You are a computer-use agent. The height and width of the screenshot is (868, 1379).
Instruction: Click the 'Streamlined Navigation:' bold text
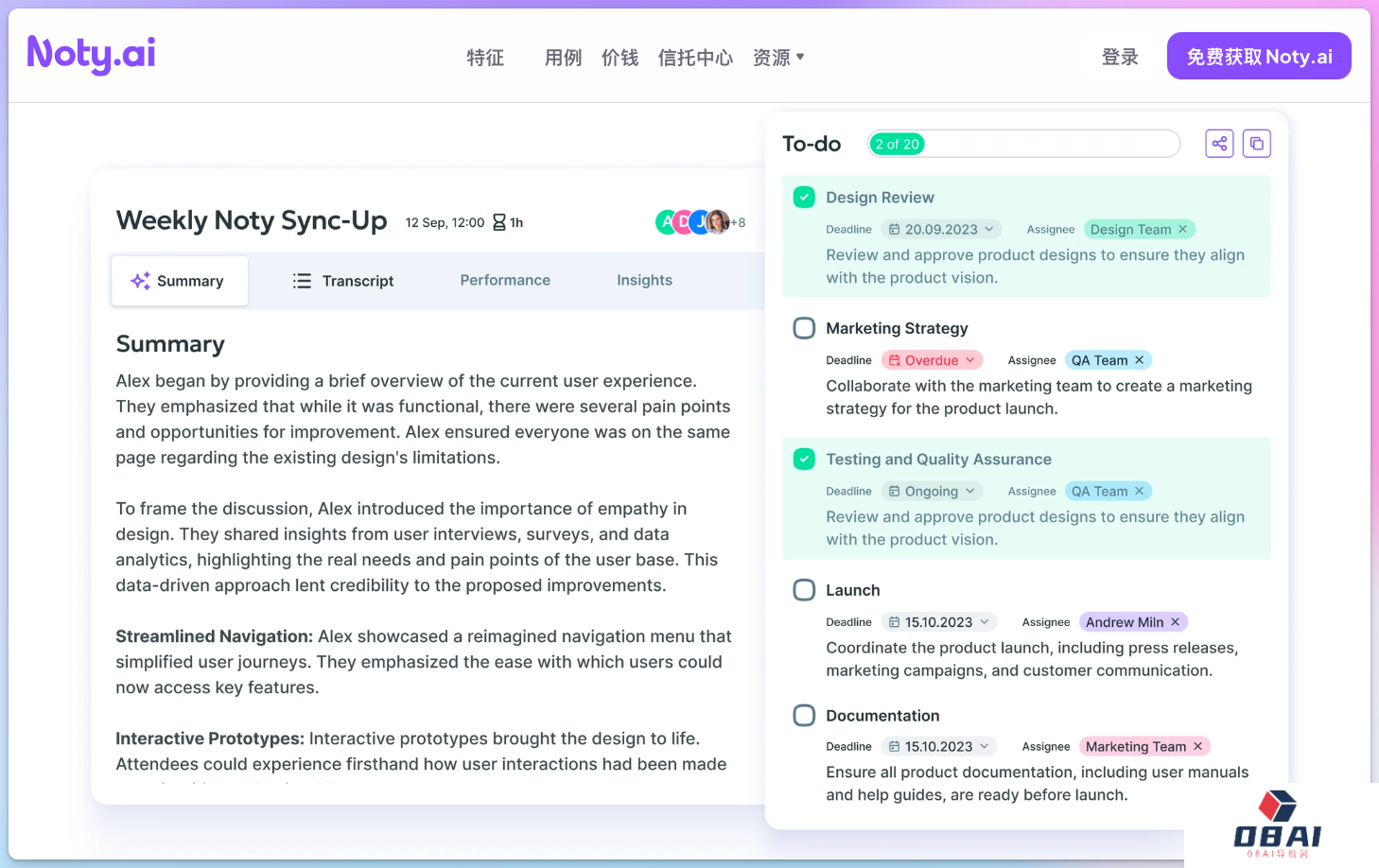(x=215, y=636)
